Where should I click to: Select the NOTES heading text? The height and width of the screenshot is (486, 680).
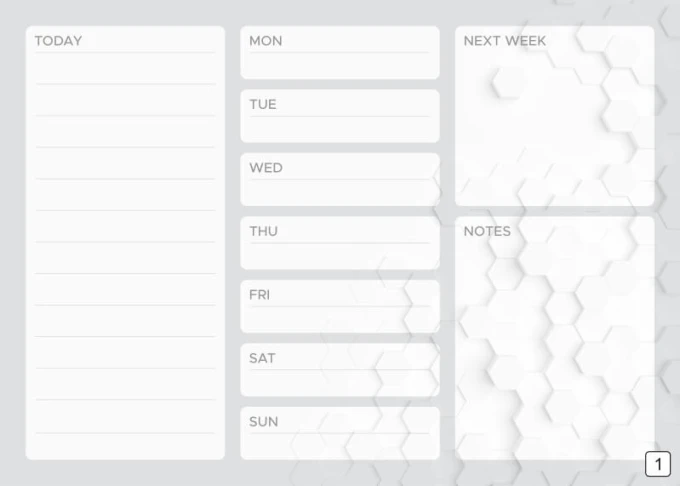tap(487, 231)
